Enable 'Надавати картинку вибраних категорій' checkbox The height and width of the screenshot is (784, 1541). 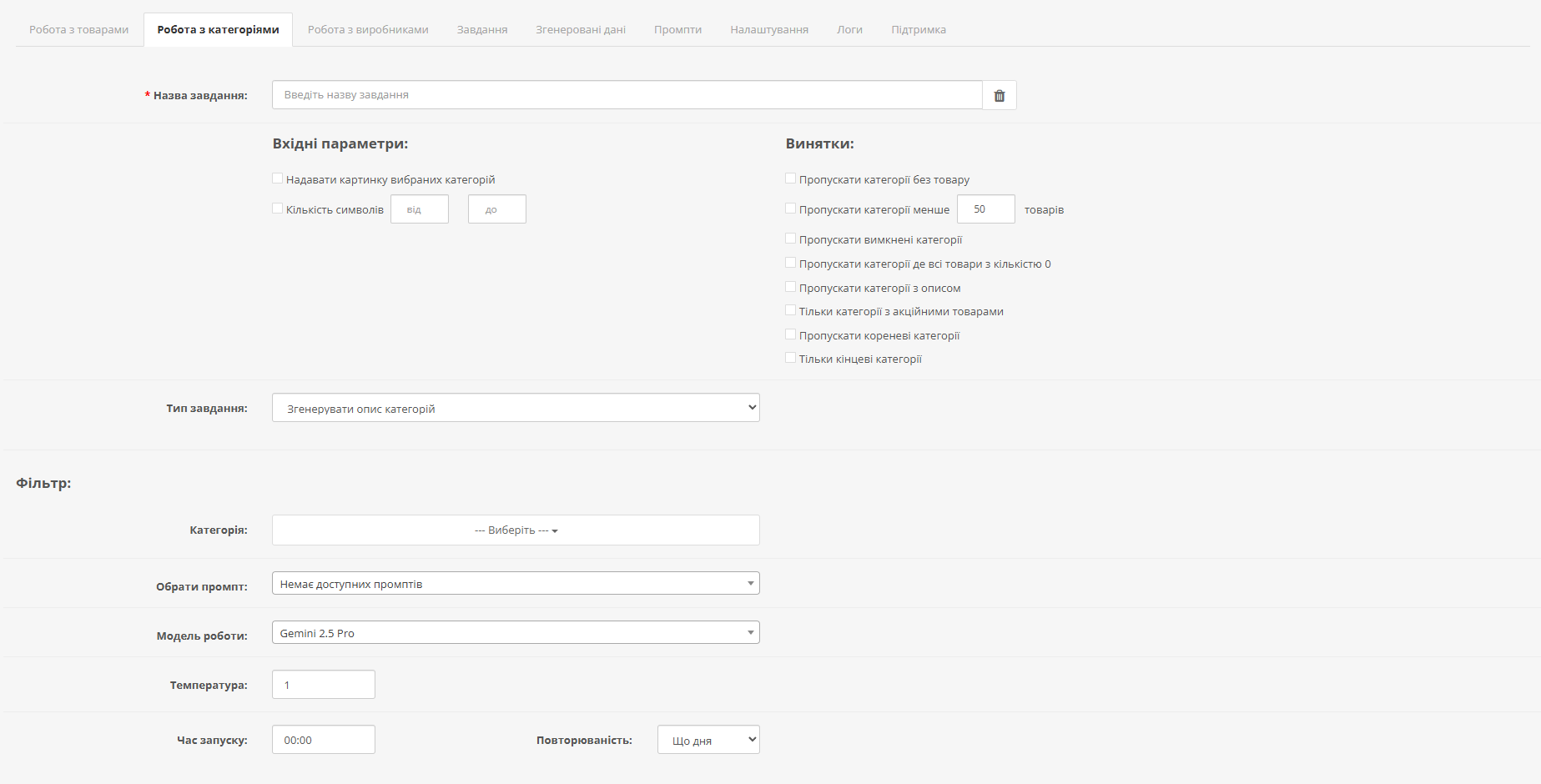point(278,178)
